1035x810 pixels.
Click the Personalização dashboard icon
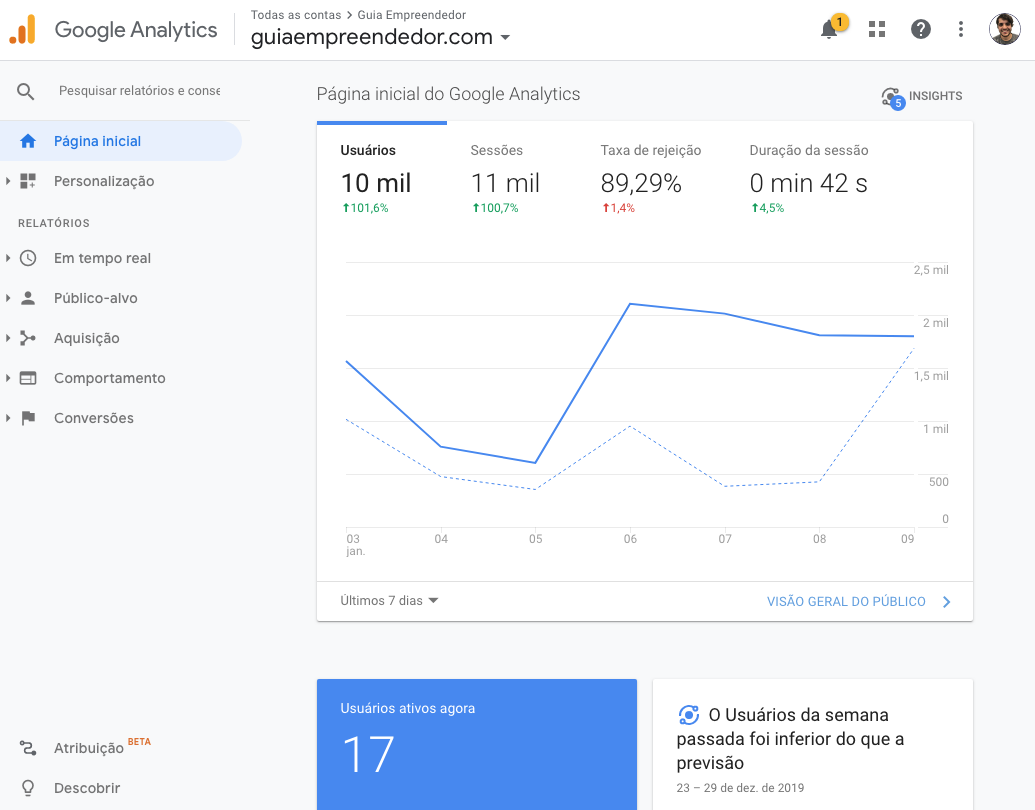(28, 181)
